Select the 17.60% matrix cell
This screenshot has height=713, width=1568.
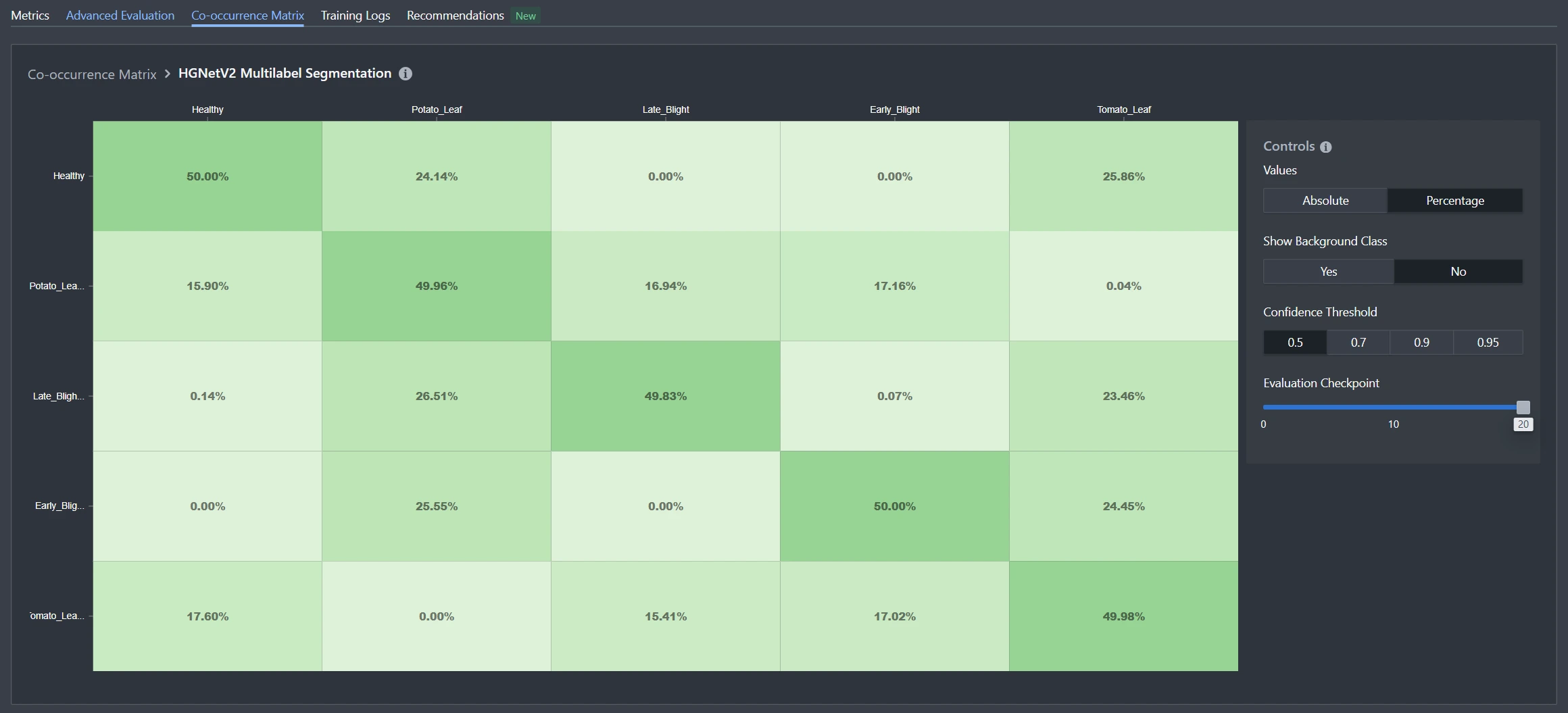(207, 616)
